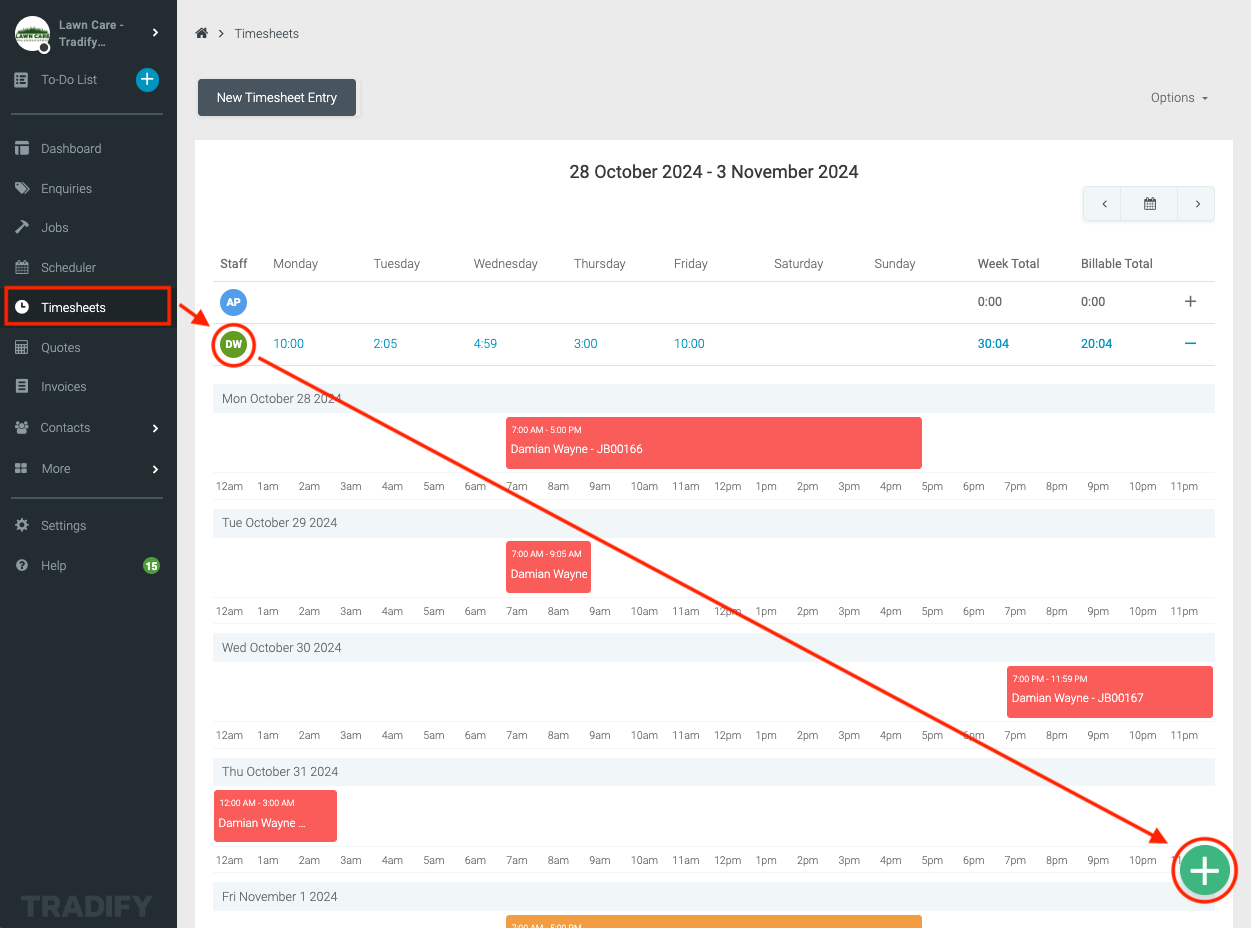Open Monday's 10:00 timesheet link
1251x928 pixels.
288,343
